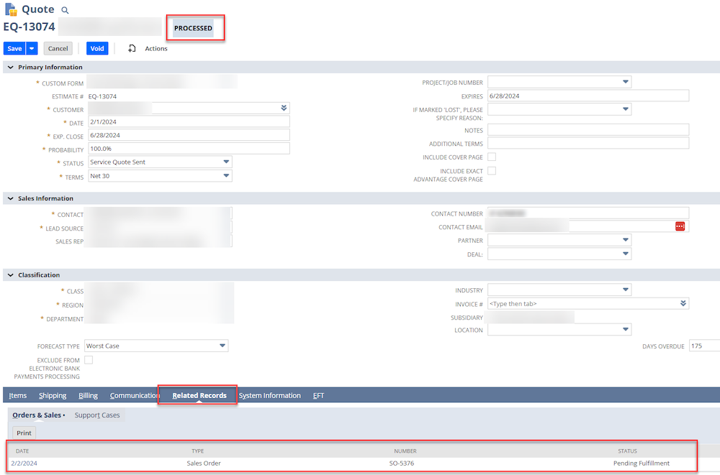
Task: Collapse the Primary Information section
Action: 10,67
